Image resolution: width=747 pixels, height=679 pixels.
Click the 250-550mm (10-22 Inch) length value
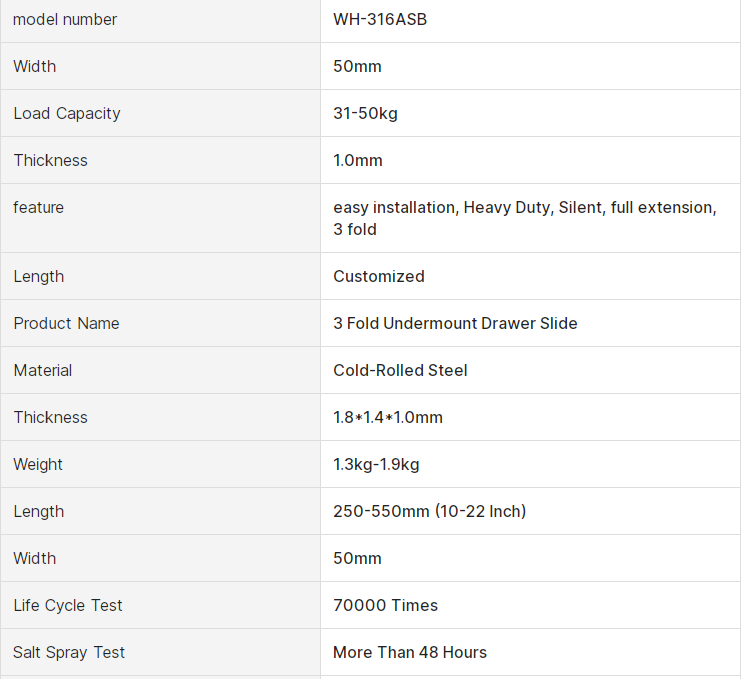[x=429, y=511]
